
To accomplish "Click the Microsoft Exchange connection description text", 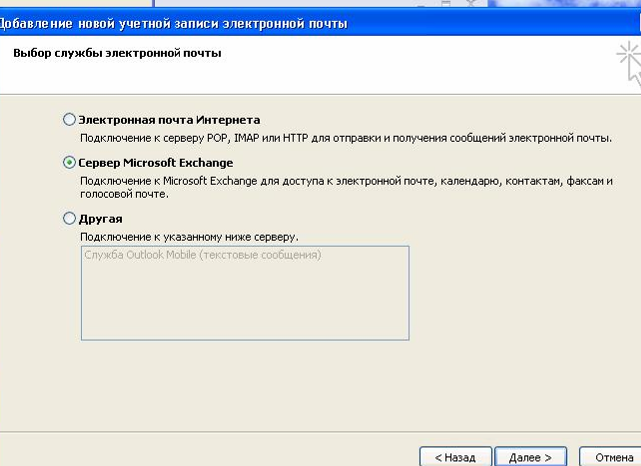I will 346,187.
